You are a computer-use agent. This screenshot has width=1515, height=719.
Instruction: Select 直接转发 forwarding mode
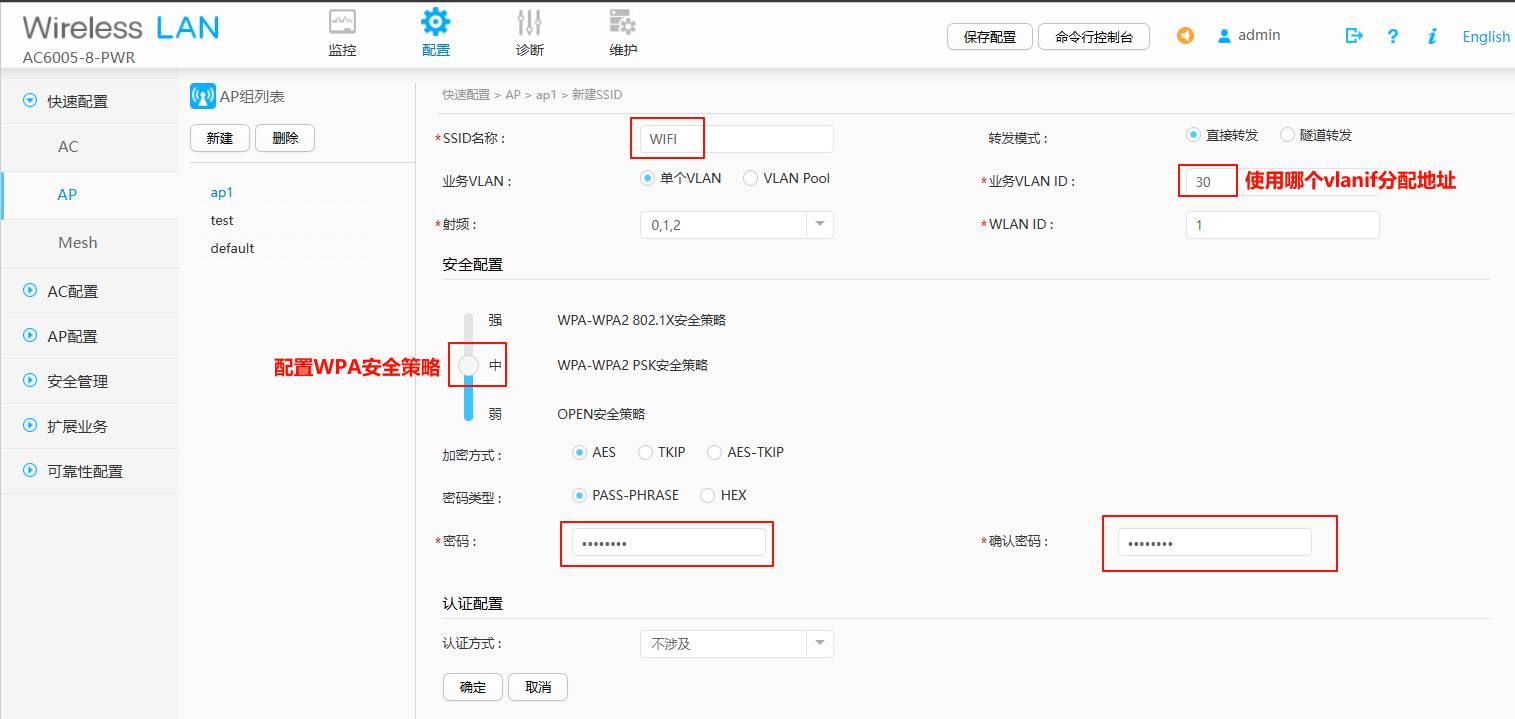(1193, 134)
